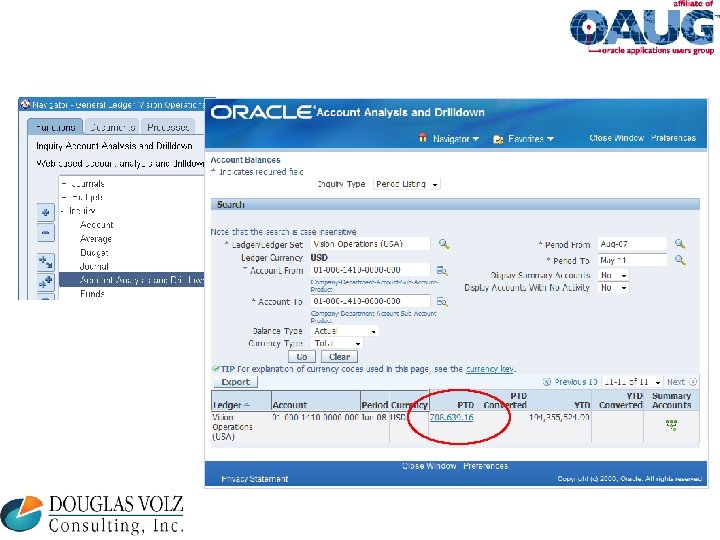Click the Period To input field
The width and height of the screenshot is (720, 540).
click(632, 260)
